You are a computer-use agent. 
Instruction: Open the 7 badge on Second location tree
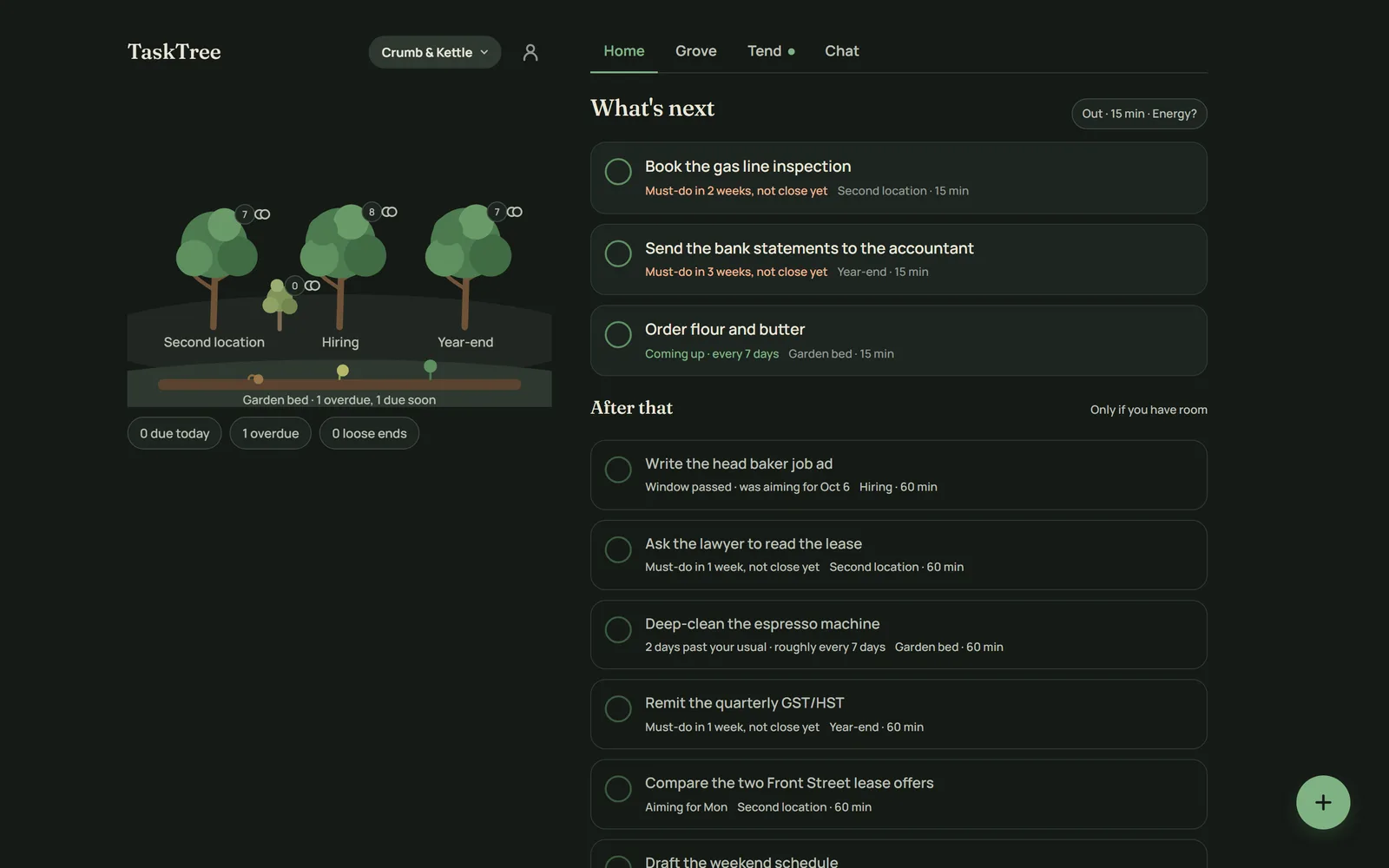click(245, 214)
